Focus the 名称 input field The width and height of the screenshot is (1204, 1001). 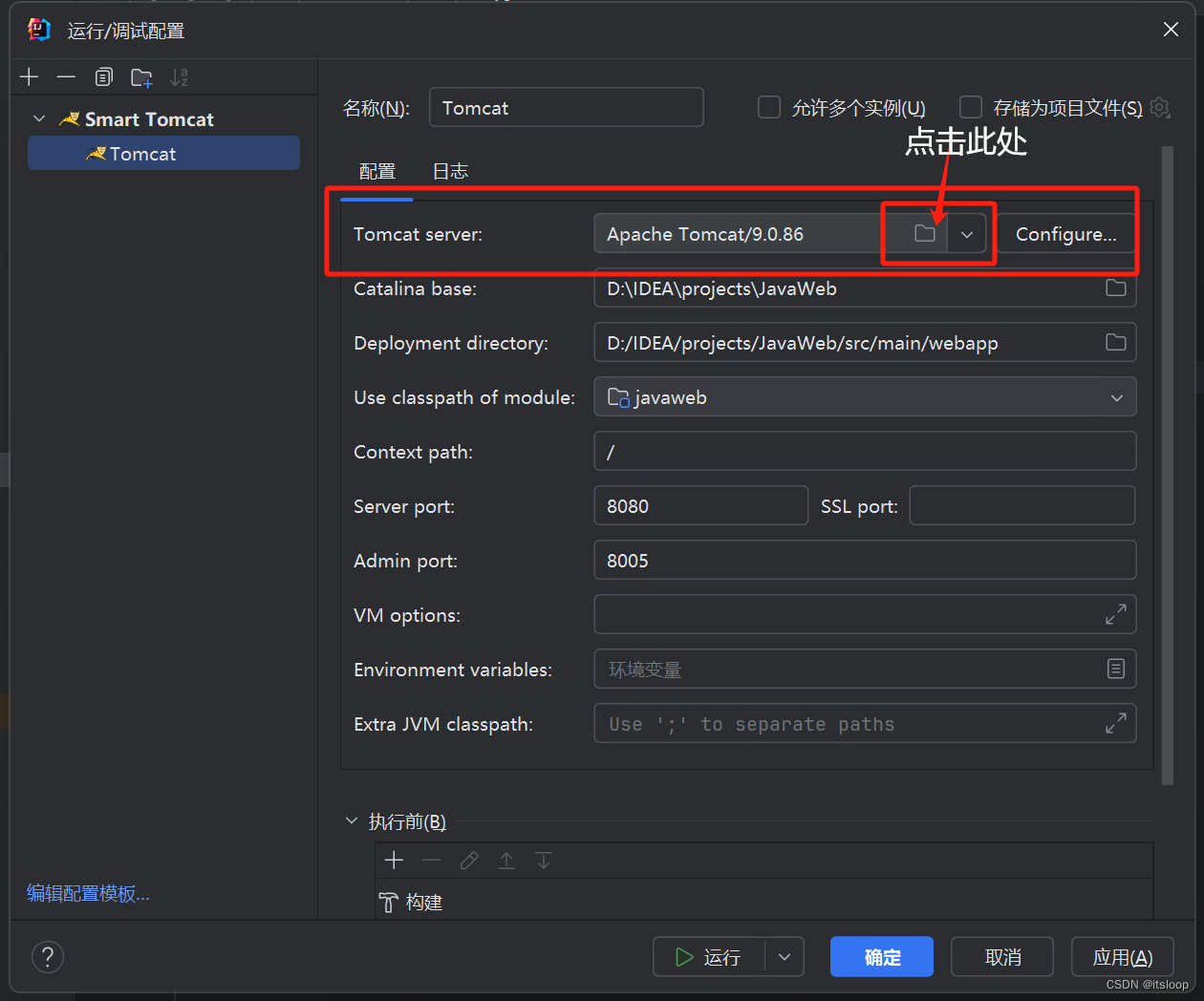pos(567,107)
